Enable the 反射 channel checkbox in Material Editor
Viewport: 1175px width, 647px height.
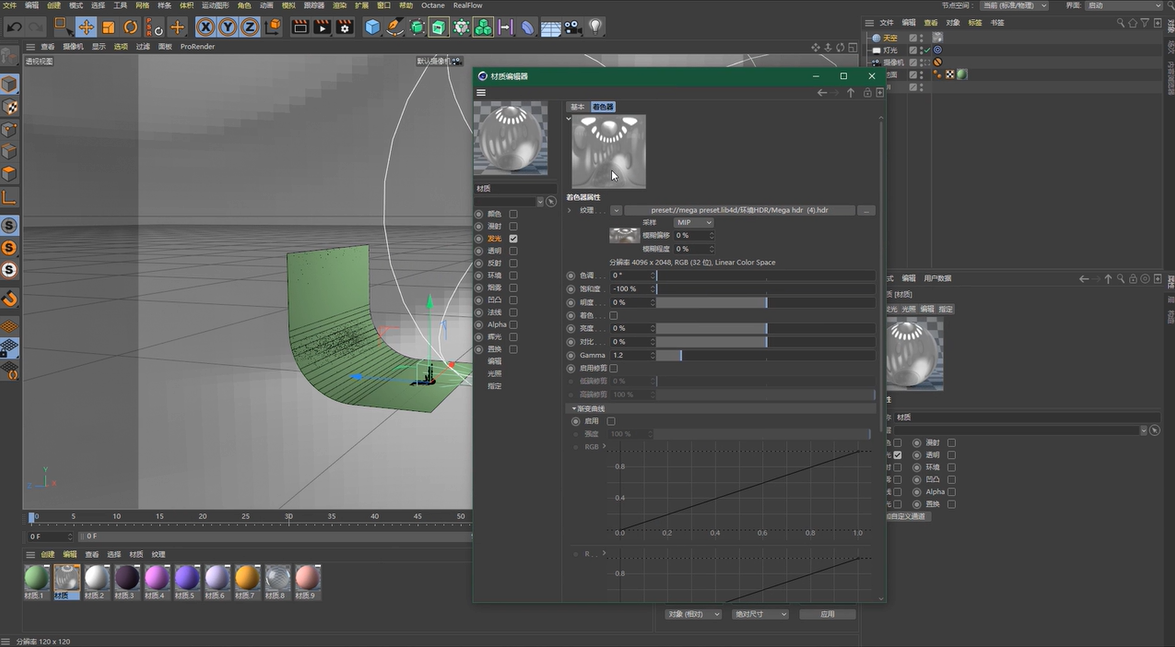click(x=513, y=263)
